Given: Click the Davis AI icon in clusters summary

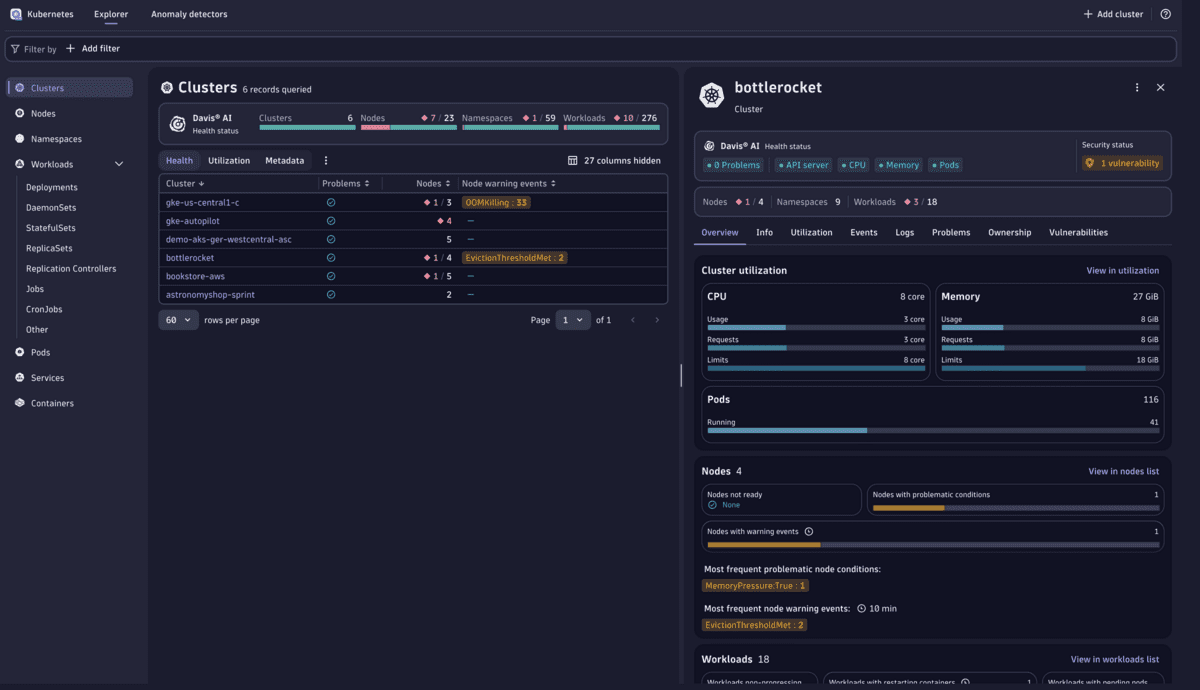Looking at the screenshot, I should (x=177, y=124).
